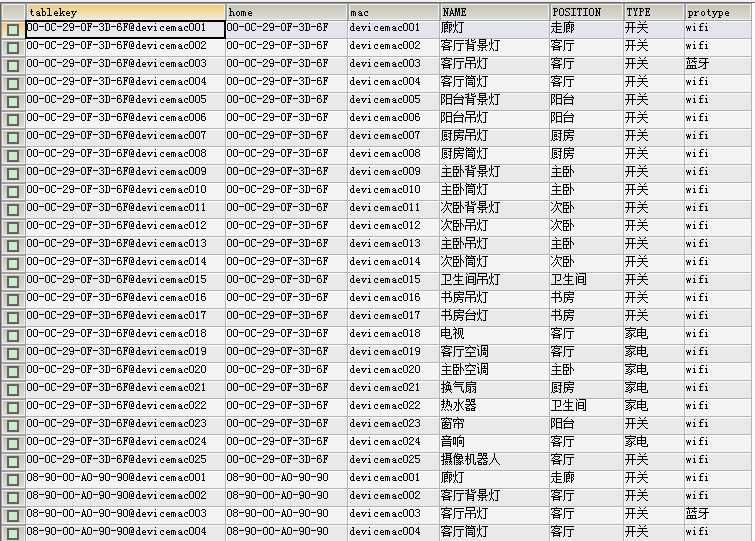Select NAME cell 音响
The height and width of the screenshot is (541, 755).
point(494,441)
